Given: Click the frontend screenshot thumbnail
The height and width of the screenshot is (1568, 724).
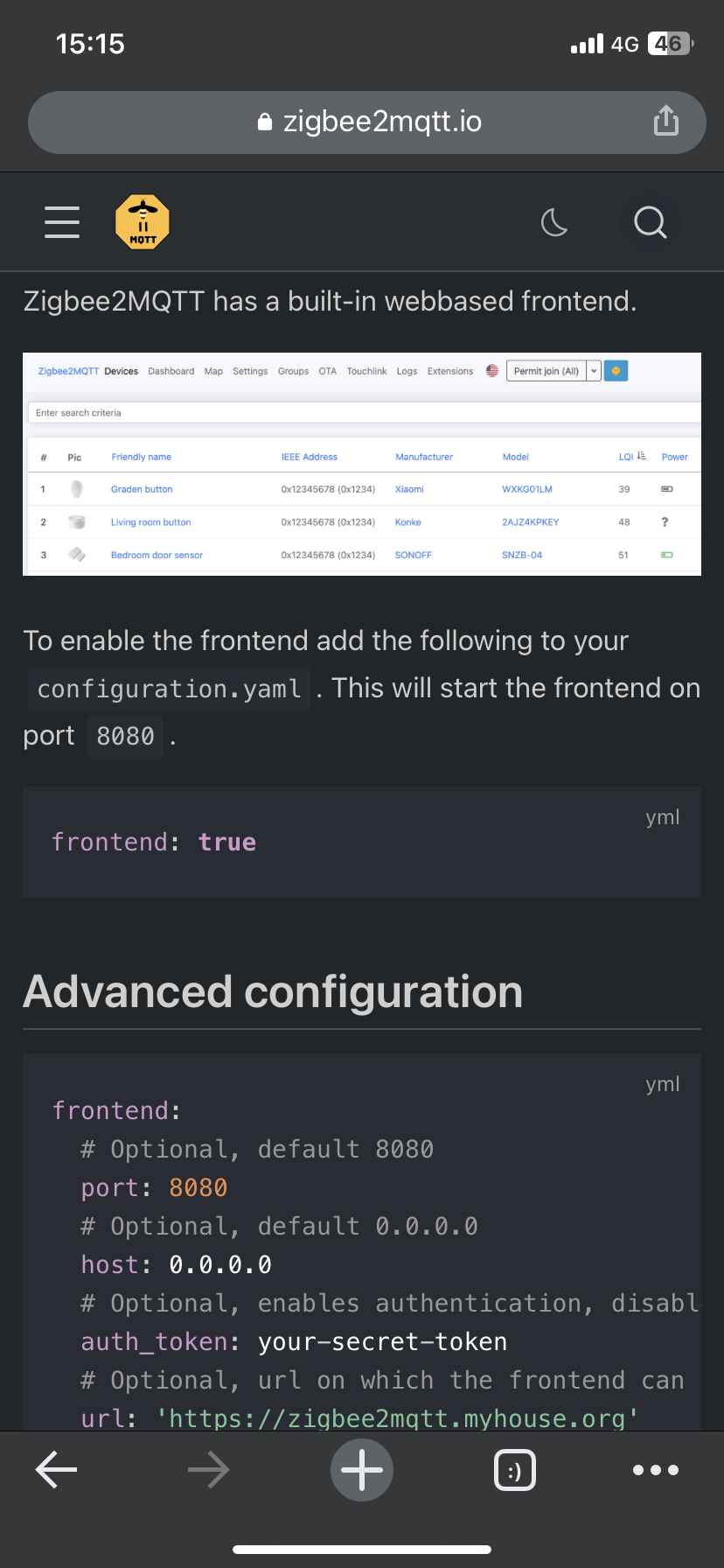Looking at the screenshot, I should (x=362, y=464).
